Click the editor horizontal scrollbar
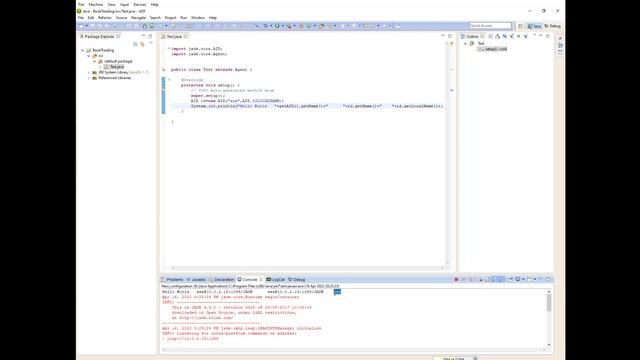Viewport: 640px width, 360px height. pyautogui.click(x=307, y=268)
